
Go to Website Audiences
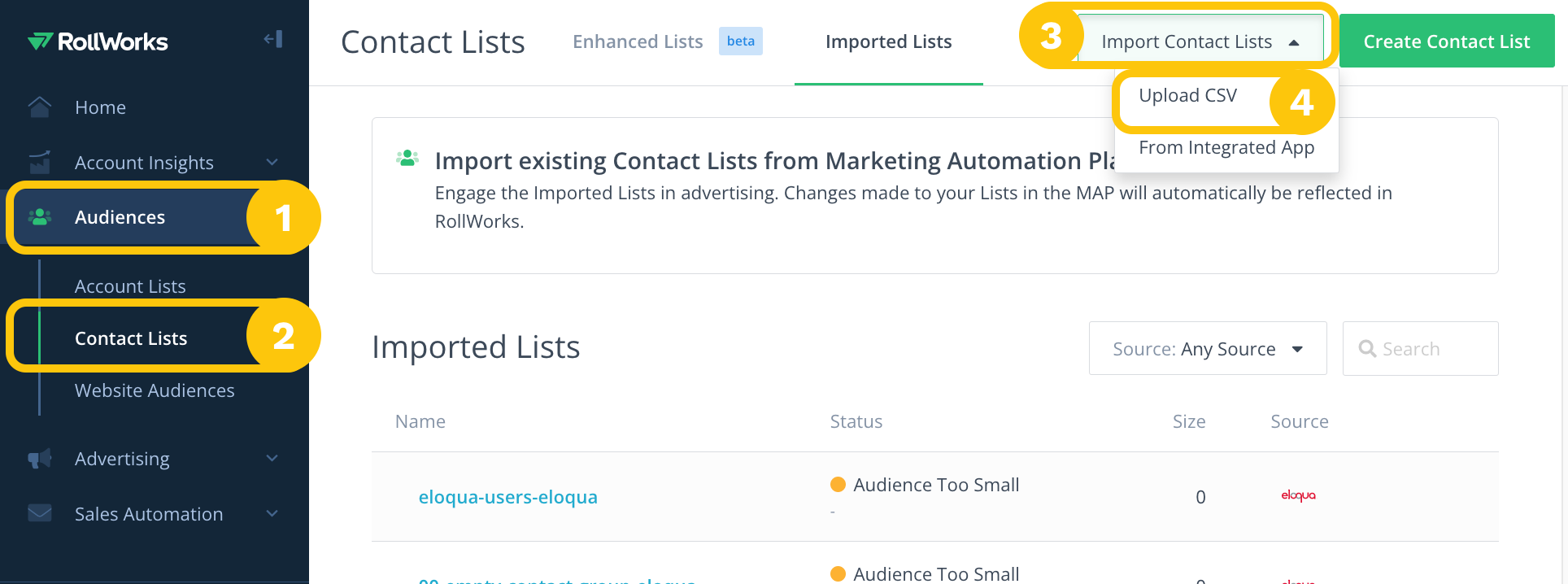tap(155, 390)
